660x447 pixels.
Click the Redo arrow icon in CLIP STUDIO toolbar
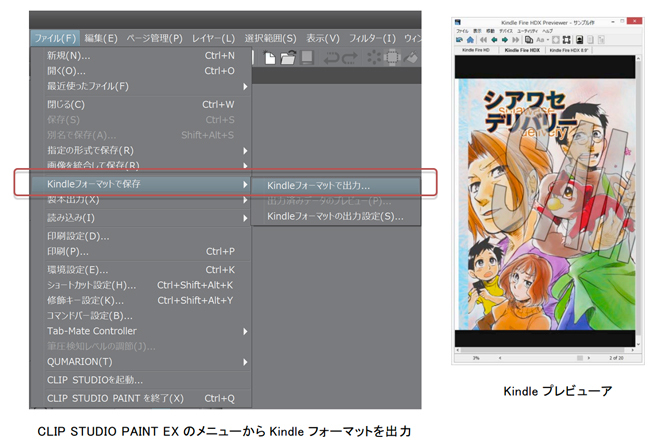[350, 58]
